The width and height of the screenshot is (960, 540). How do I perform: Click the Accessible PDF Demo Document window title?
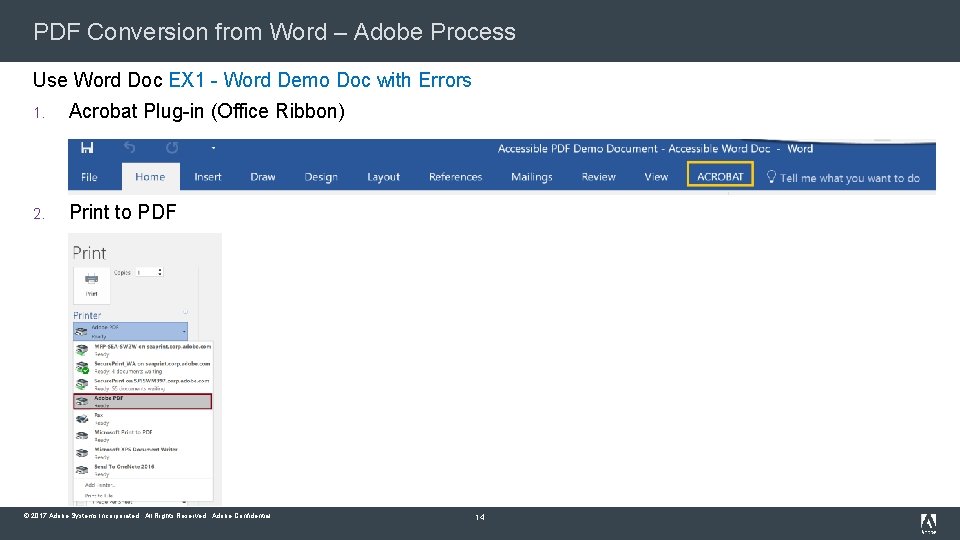tap(655, 148)
